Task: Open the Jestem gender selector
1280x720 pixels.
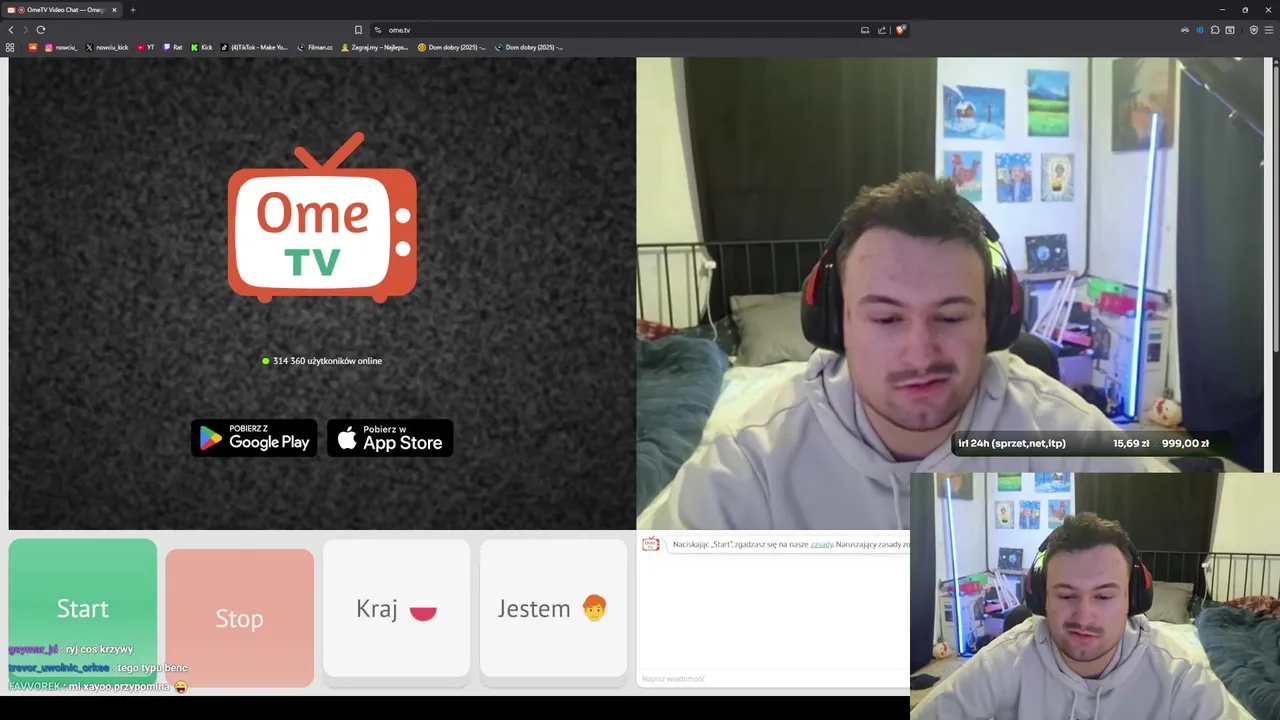Action: tap(554, 608)
